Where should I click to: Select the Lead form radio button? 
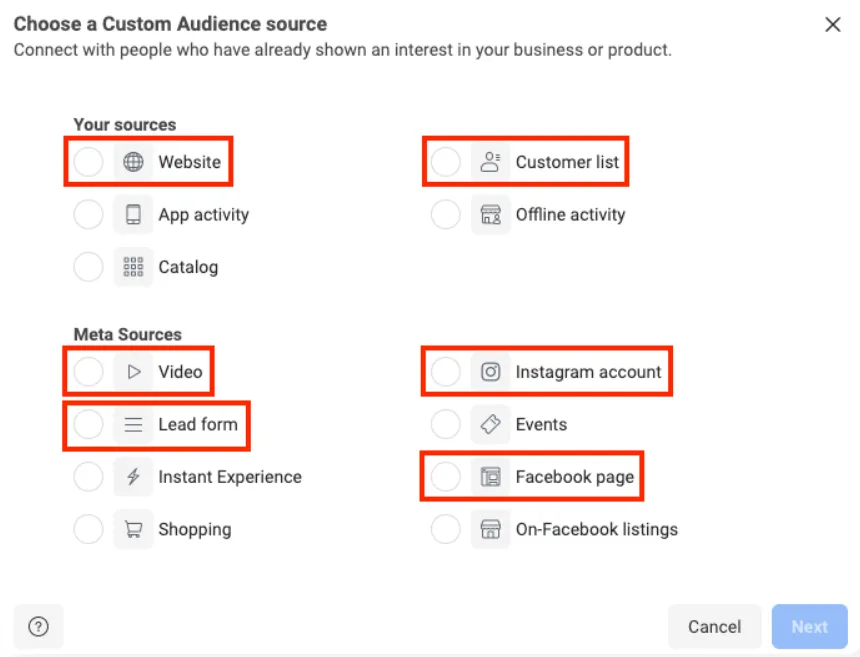pos(88,424)
